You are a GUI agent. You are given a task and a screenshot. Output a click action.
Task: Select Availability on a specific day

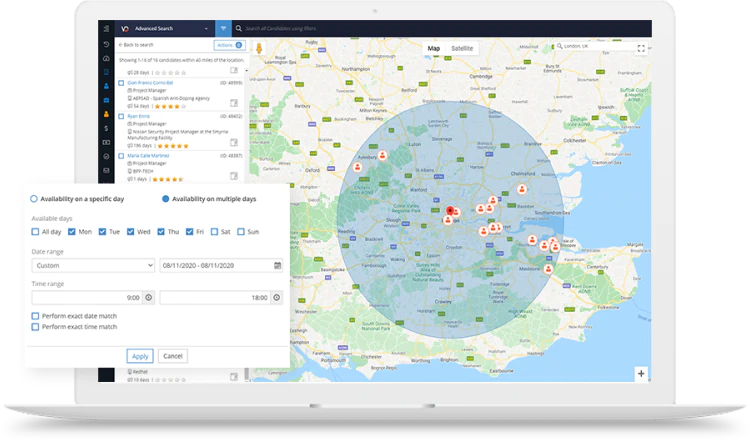coord(33,199)
